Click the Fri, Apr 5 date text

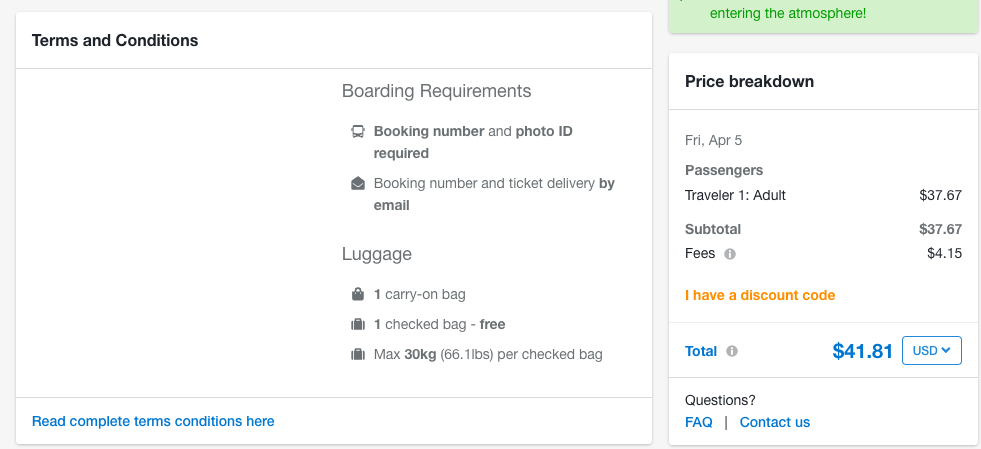click(713, 140)
